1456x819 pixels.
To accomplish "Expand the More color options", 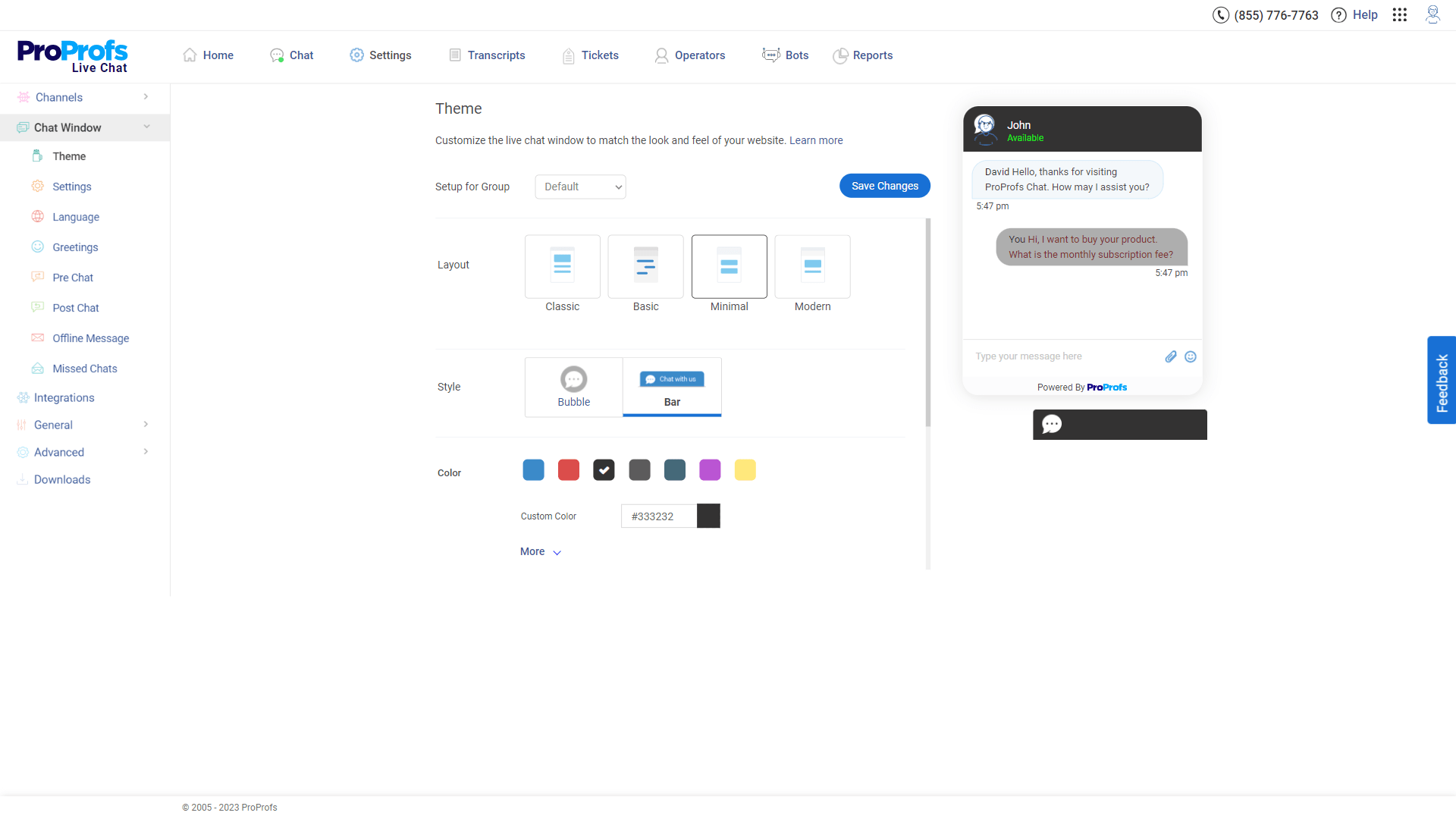I will click(x=540, y=551).
